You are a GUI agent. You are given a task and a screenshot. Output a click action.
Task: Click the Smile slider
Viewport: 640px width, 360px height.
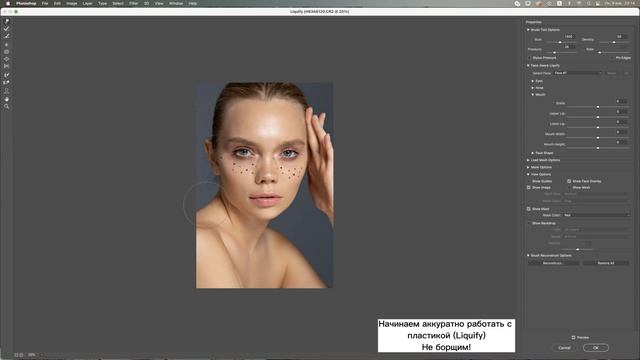pyautogui.click(x=598, y=107)
